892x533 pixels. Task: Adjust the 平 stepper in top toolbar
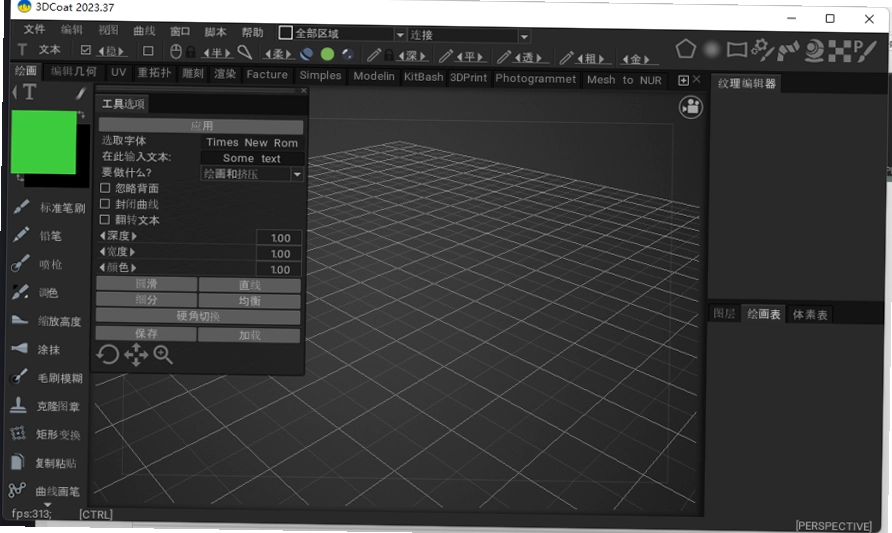point(469,56)
